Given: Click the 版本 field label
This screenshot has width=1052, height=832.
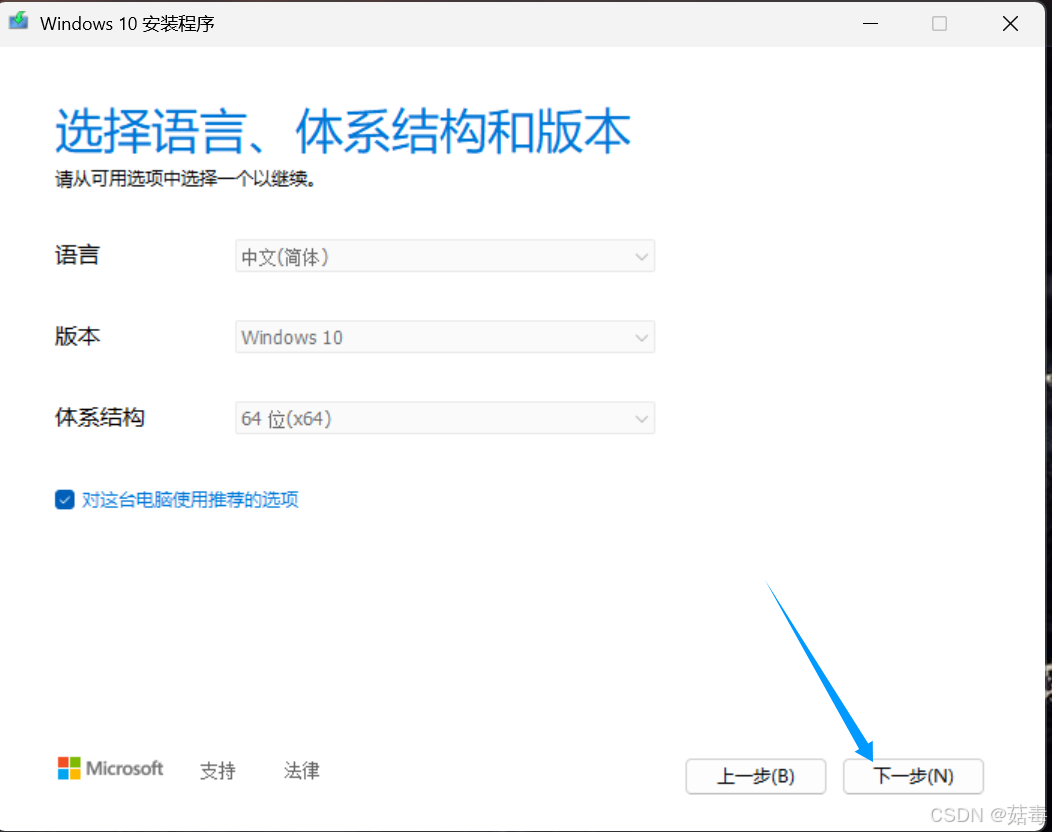Looking at the screenshot, I should click(77, 336).
